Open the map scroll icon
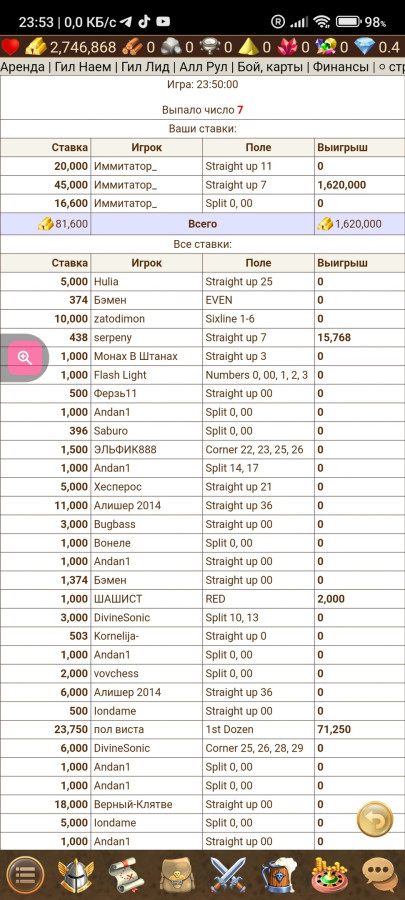The width and height of the screenshot is (405, 900). 126,875
